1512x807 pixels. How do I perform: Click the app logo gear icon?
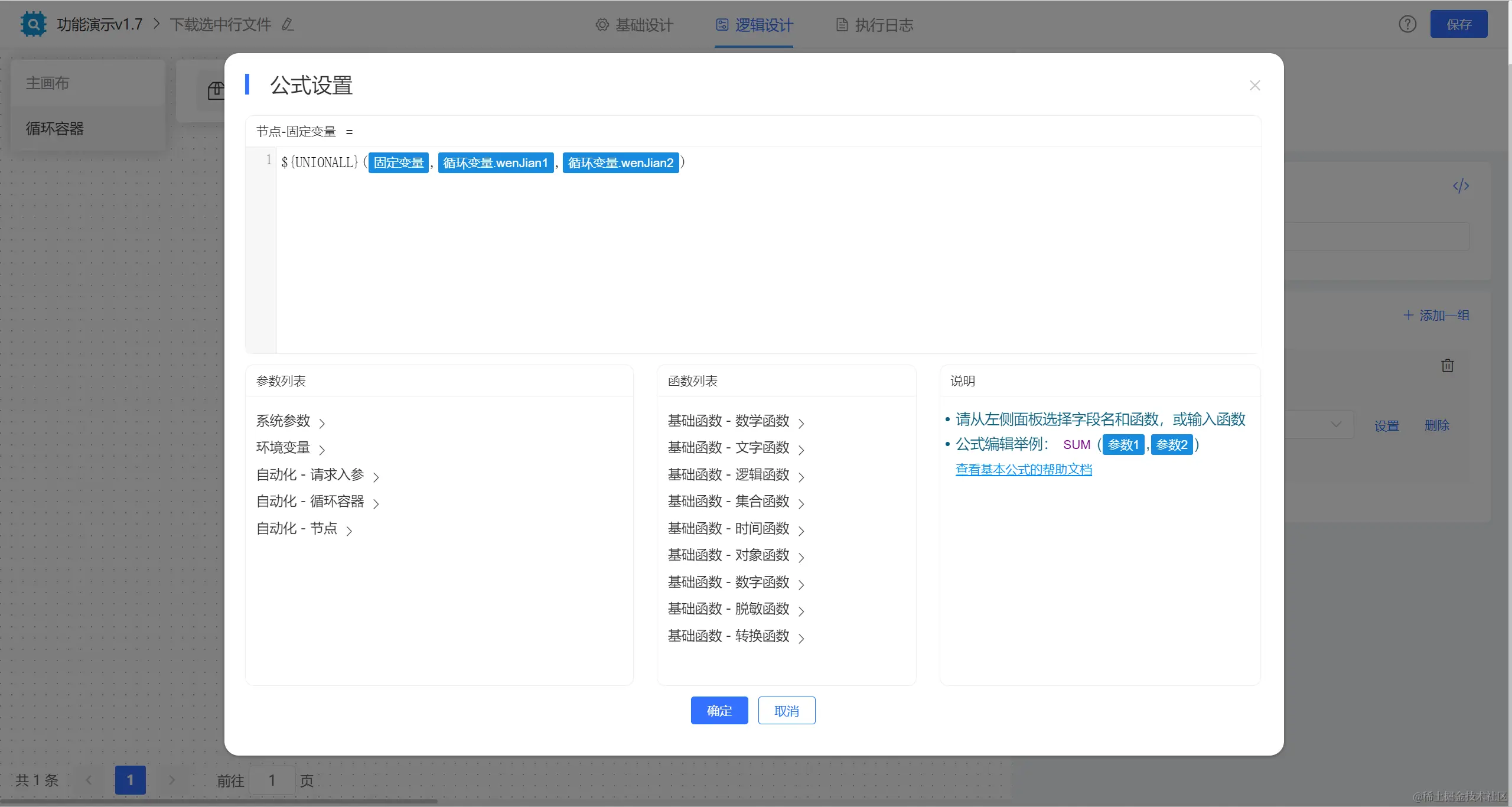(x=33, y=24)
